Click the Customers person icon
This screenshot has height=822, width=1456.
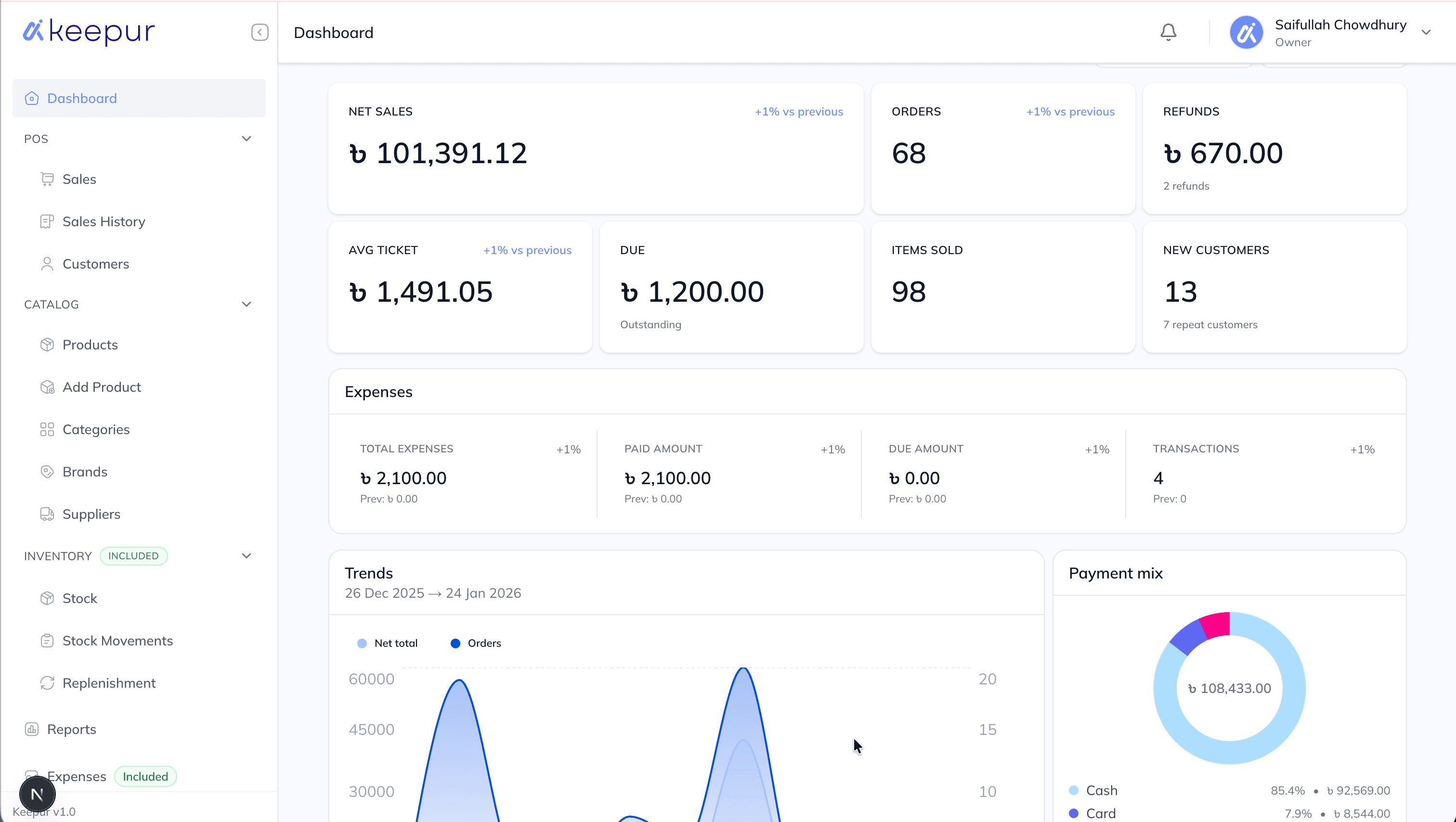click(x=47, y=264)
